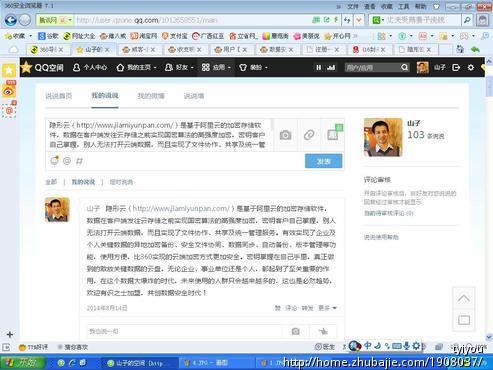The width and height of the screenshot is (493, 370).
Task: Select the 全部 filter link
Action: (x=51, y=182)
